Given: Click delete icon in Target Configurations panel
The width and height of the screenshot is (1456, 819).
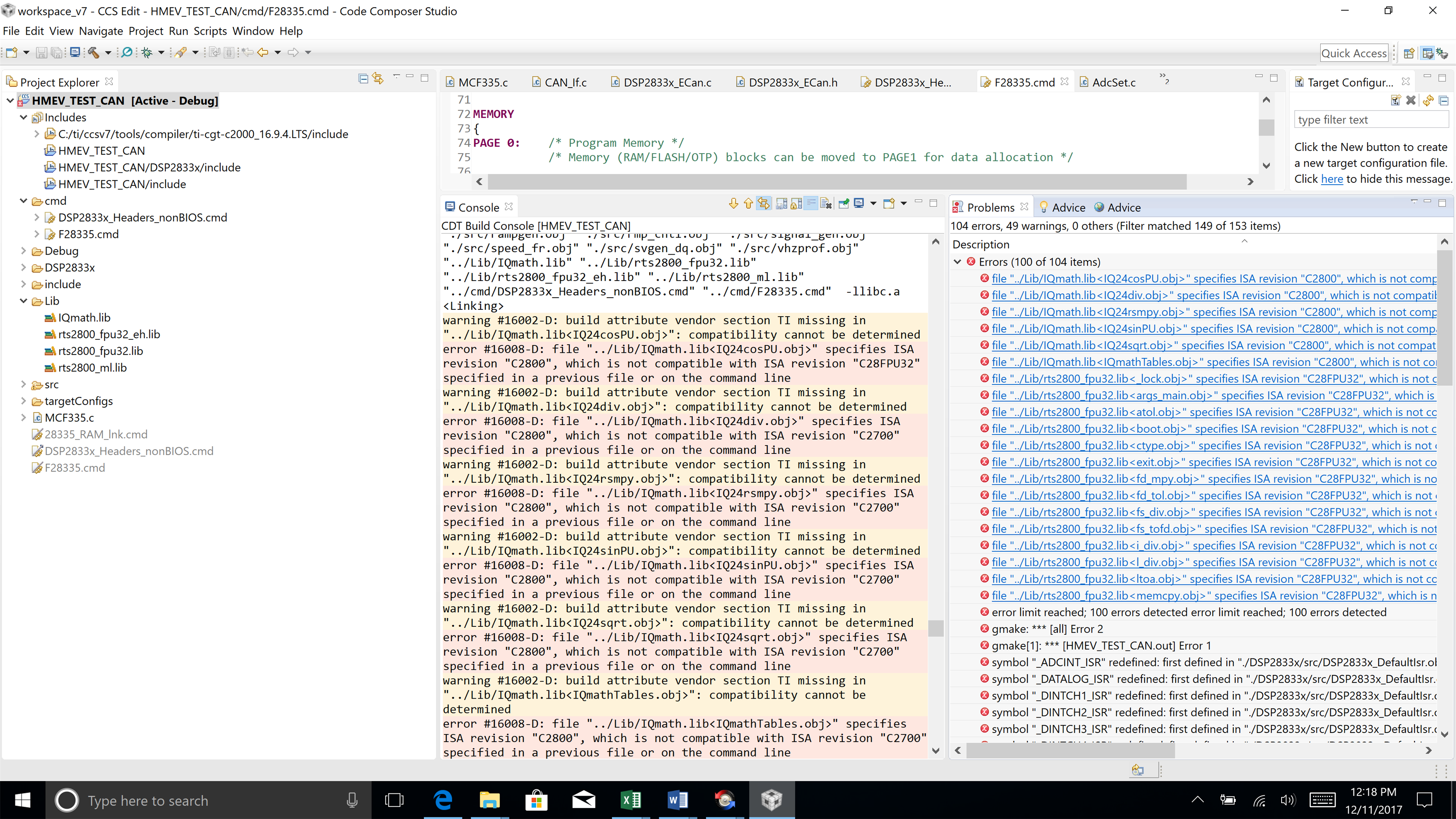Looking at the screenshot, I should pyautogui.click(x=1411, y=101).
